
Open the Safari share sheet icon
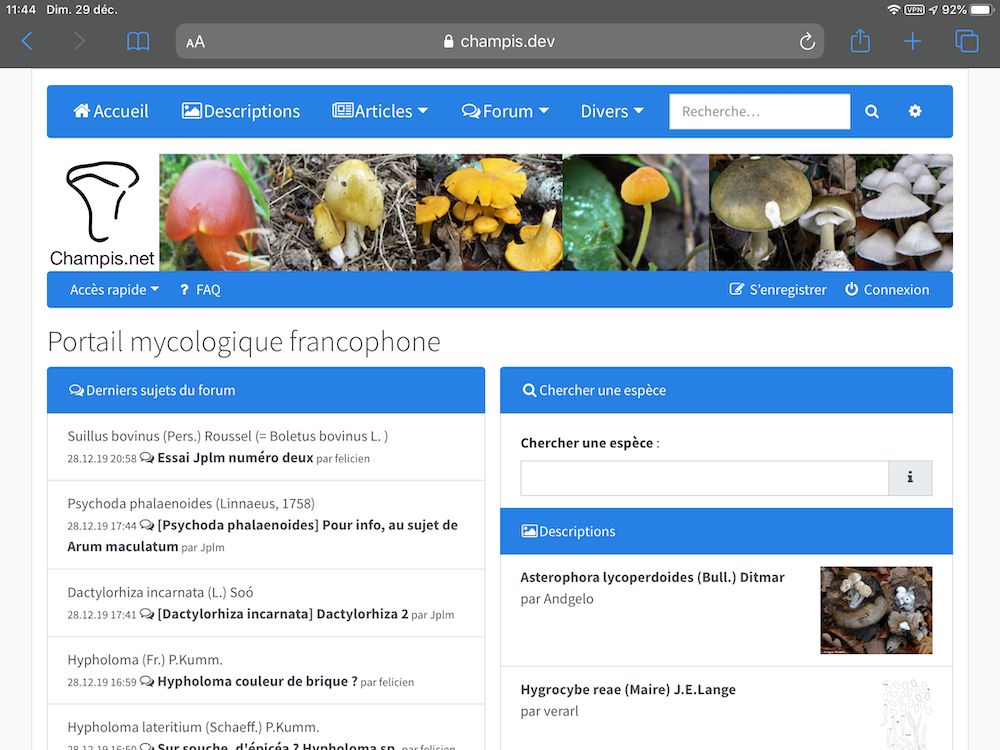pos(860,41)
